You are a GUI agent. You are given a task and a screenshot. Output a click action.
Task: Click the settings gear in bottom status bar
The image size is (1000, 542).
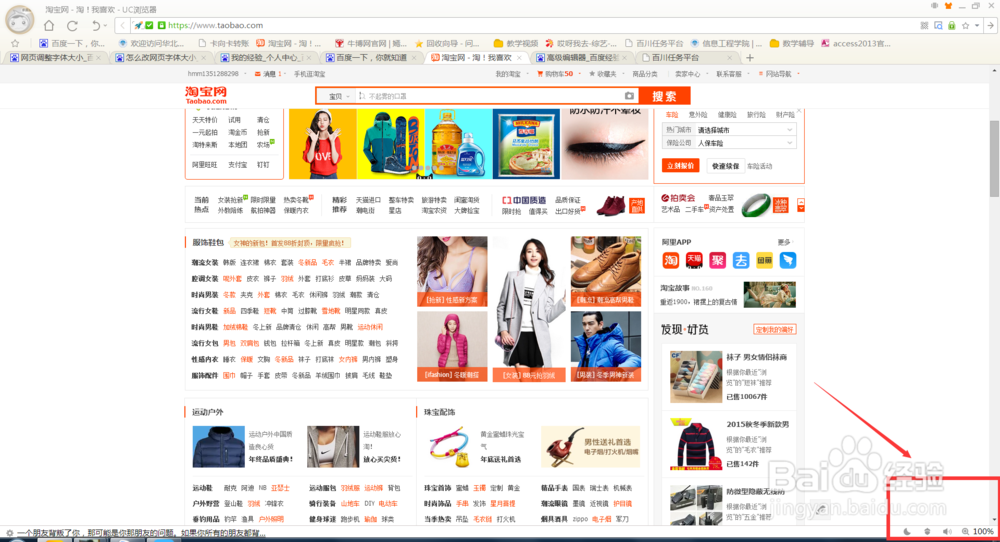coord(9,532)
